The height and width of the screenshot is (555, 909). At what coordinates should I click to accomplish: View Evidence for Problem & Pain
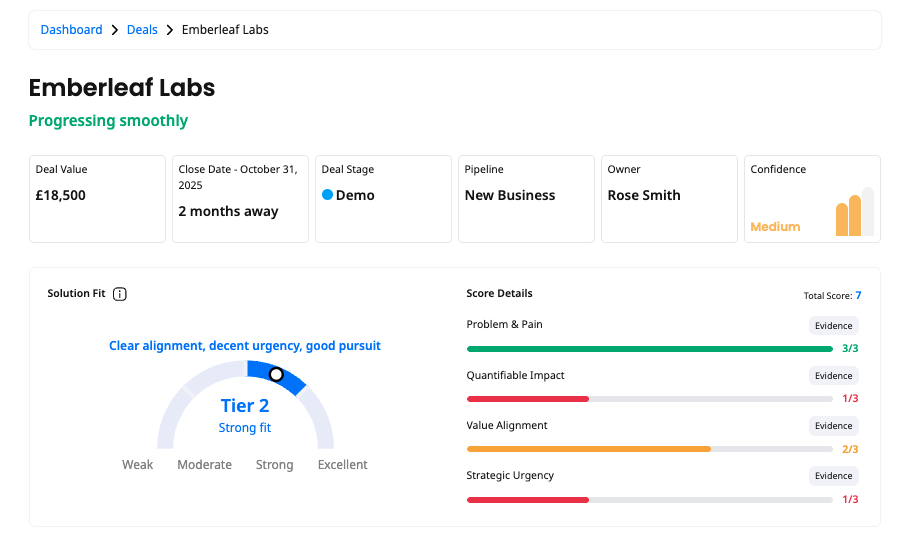833,325
